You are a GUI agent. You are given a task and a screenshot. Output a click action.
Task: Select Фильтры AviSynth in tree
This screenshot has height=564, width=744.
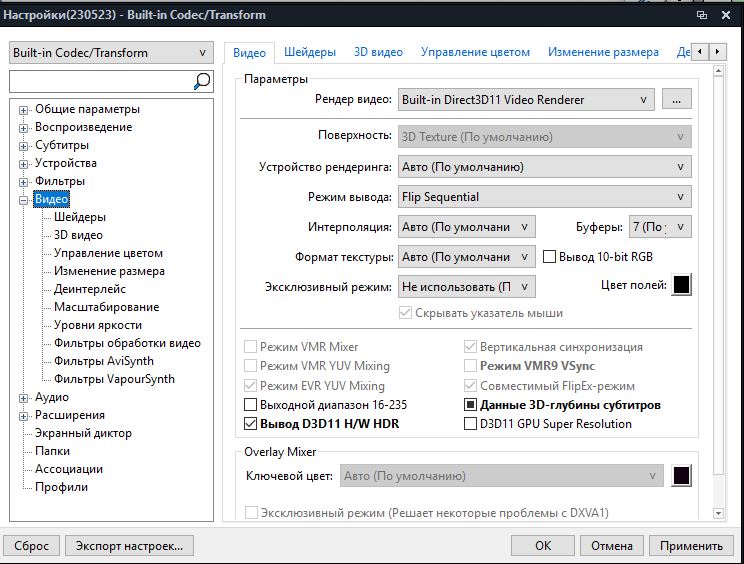pos(103,361)
